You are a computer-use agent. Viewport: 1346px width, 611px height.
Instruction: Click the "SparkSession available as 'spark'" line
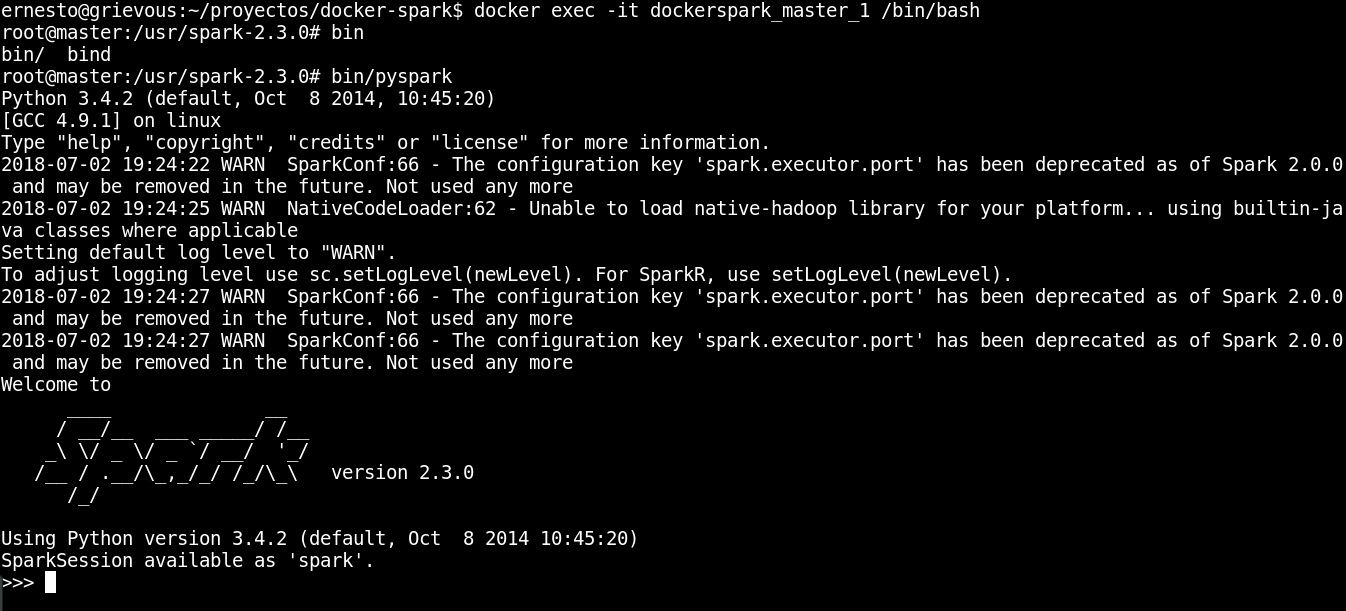point(188,561)
